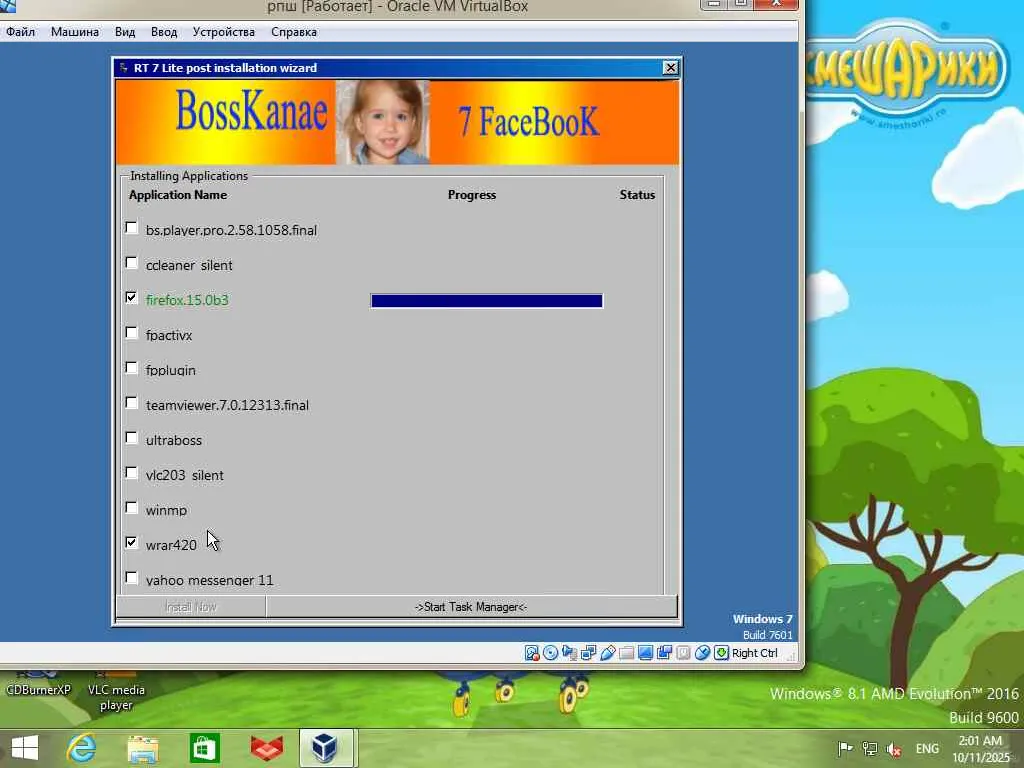Open File Explorer from the taskbar
Viewport: 1024px width, 768px height.
[143, 748]
